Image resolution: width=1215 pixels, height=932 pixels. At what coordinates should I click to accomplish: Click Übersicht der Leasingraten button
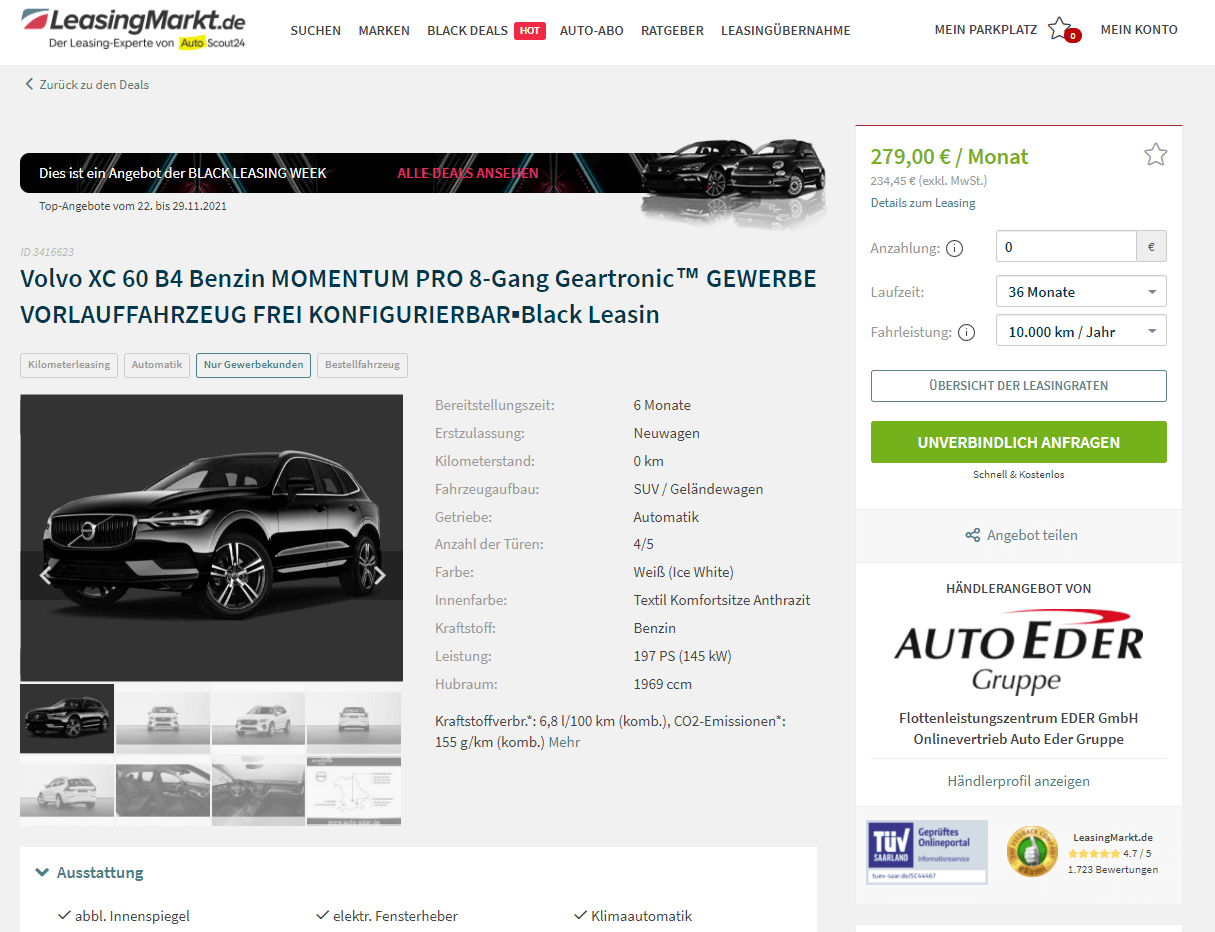[x=1019, y=386]
